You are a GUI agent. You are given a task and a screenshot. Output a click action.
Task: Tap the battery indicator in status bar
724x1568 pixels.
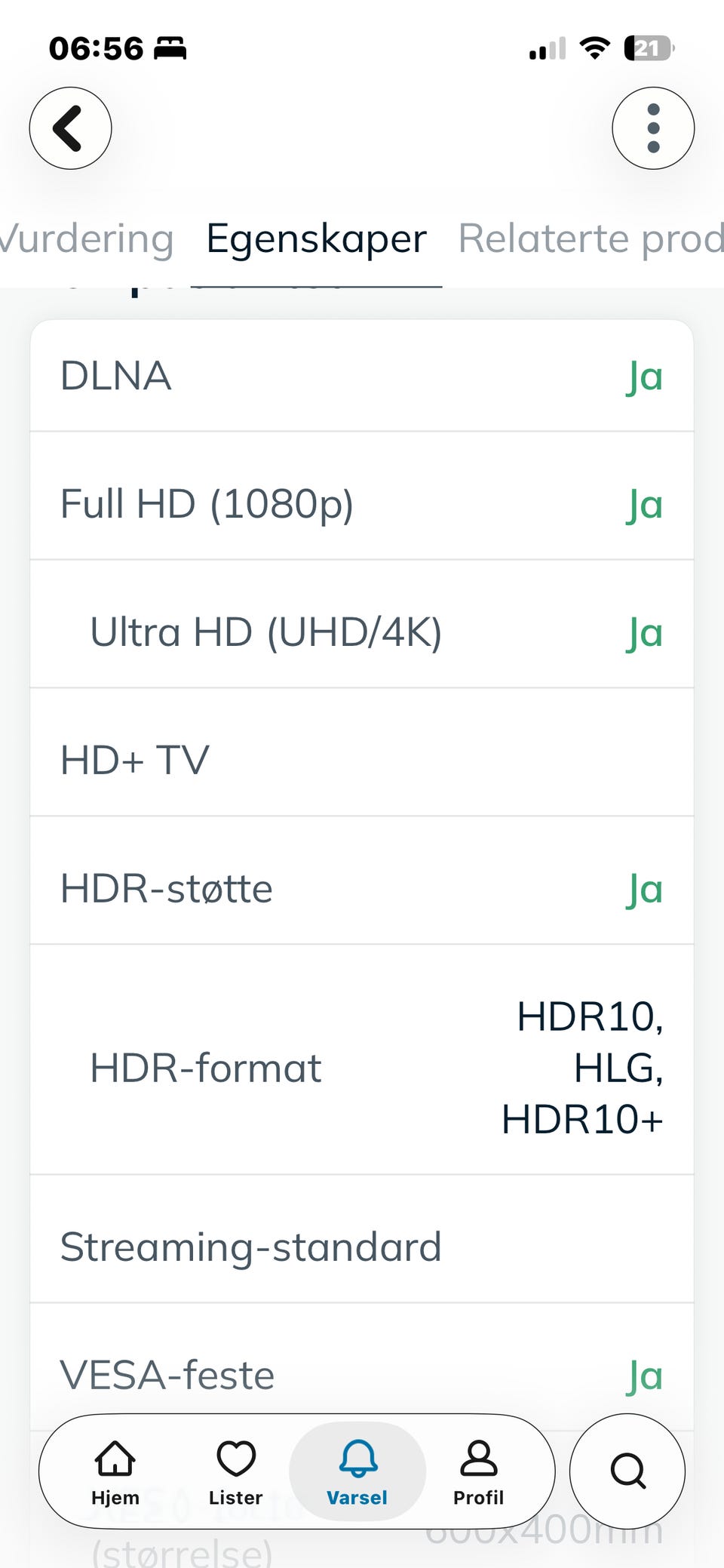(x=649, y=48)
